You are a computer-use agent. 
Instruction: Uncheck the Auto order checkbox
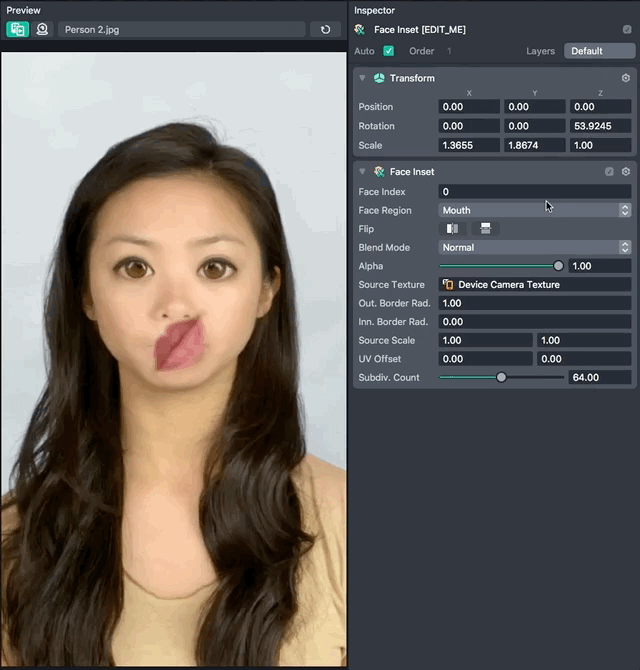click(388, 51)
